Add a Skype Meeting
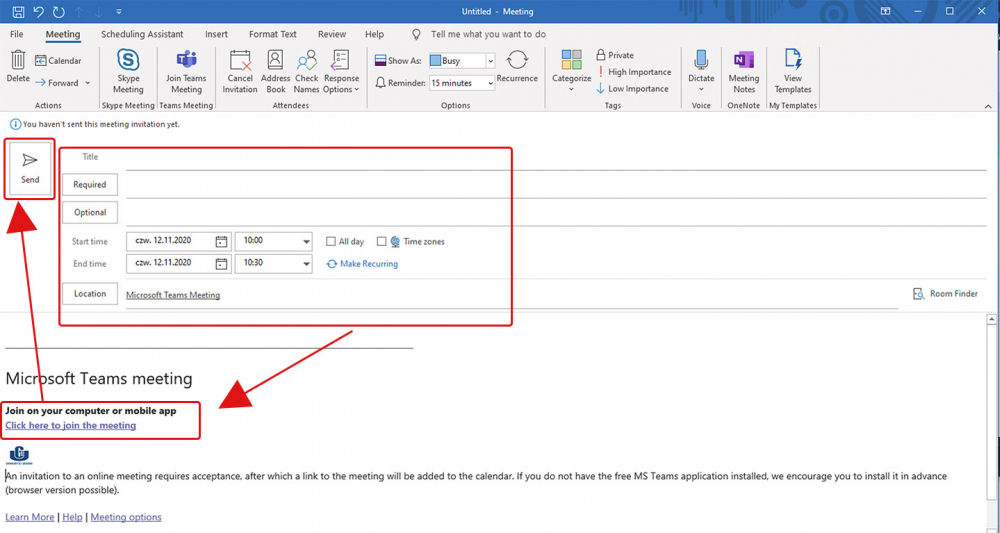 (x=128, y=72)
